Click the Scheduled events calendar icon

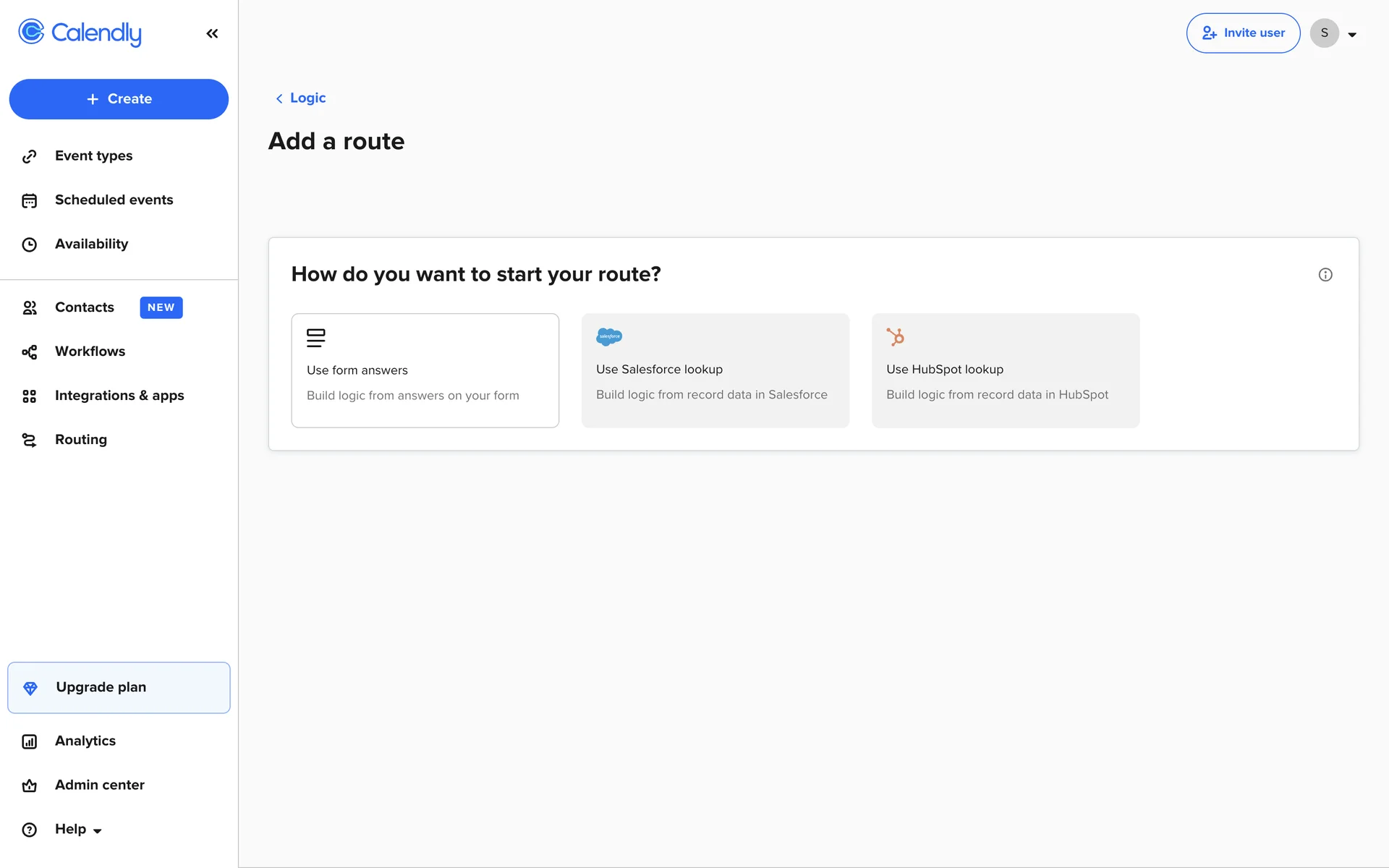coord(30,200)
